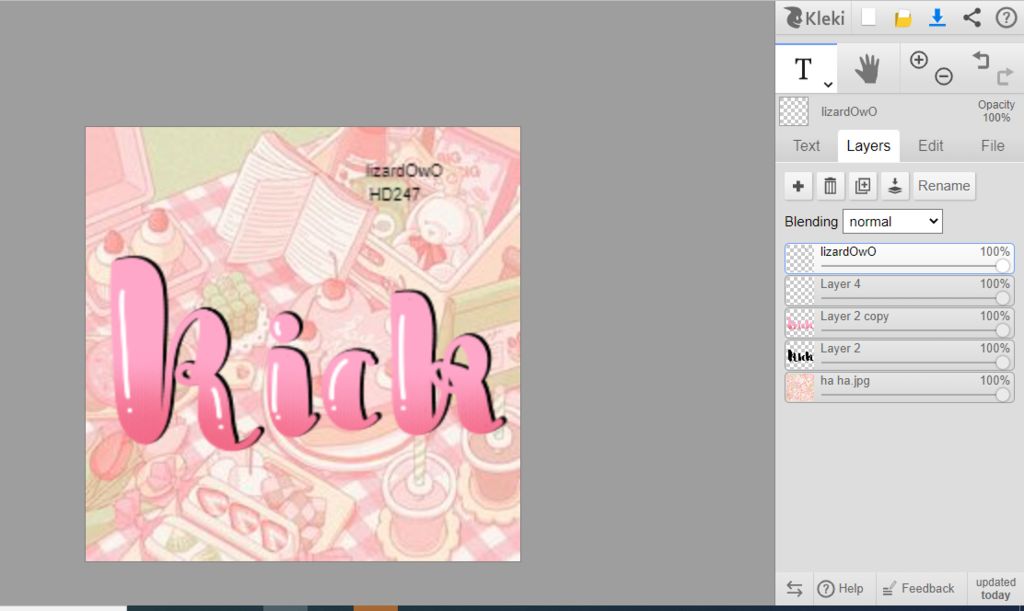
Task: Open the import image folder icon
Action: 903,18
